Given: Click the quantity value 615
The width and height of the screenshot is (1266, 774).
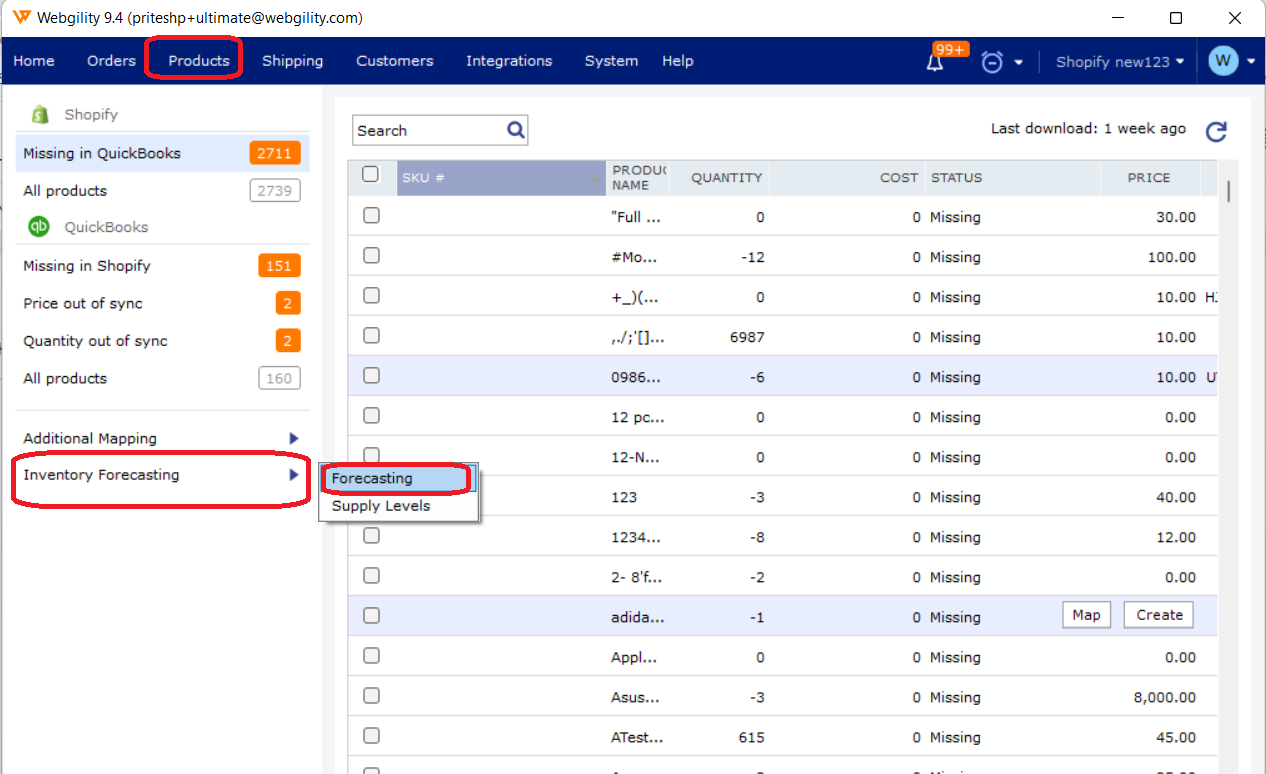Looking at the screenshot, I should (752, 737).
